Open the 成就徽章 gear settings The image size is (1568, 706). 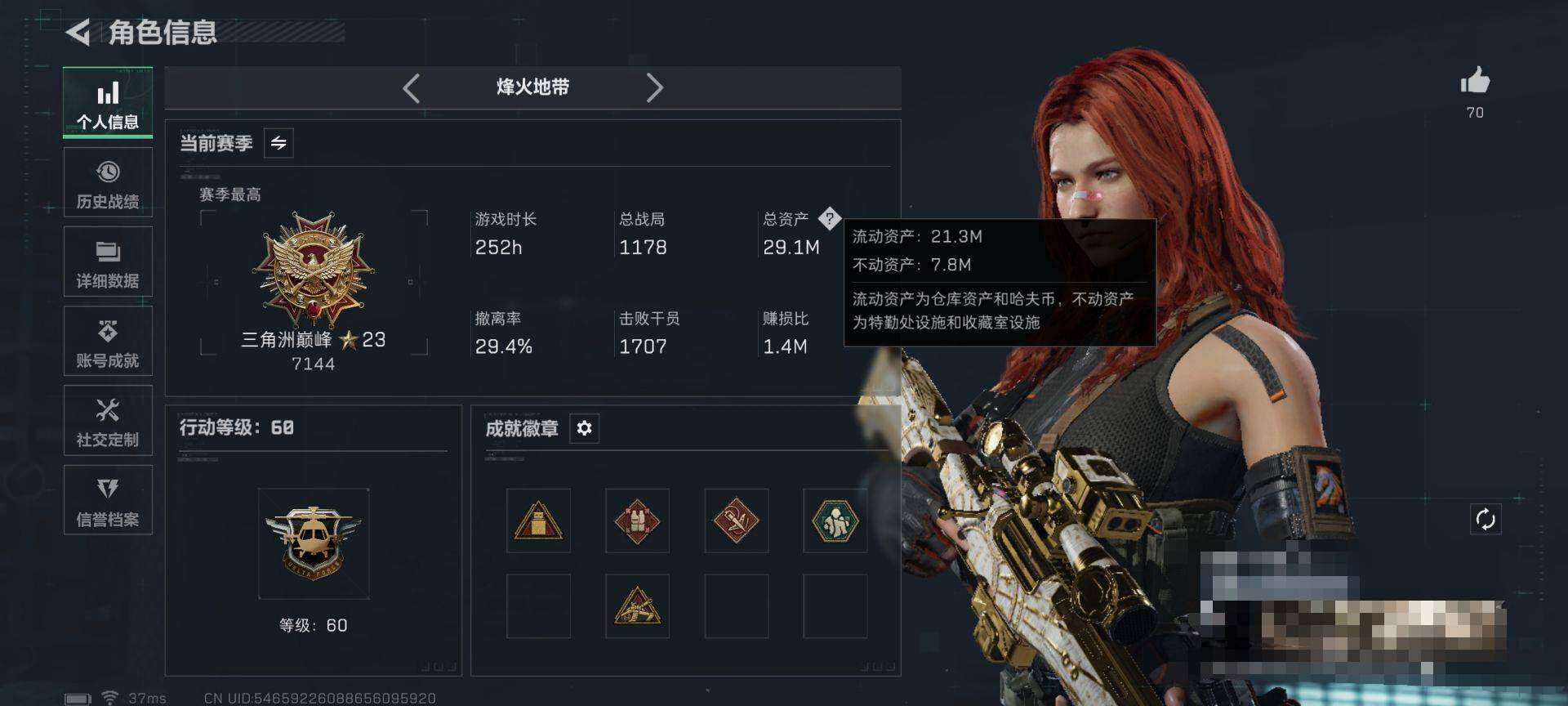pos(584,428)
